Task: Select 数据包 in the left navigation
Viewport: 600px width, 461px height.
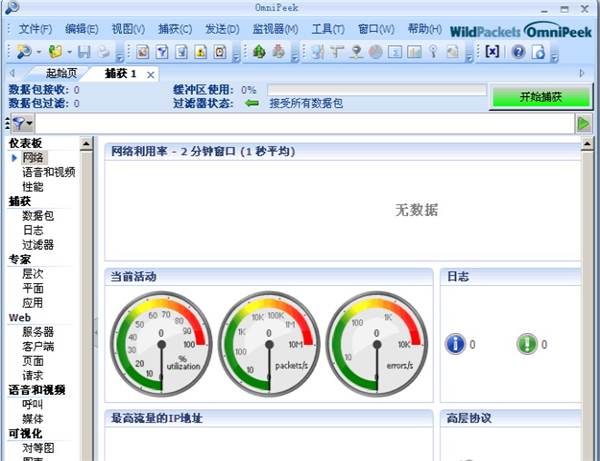Action: pyautogui.click(x=38, y=215)
